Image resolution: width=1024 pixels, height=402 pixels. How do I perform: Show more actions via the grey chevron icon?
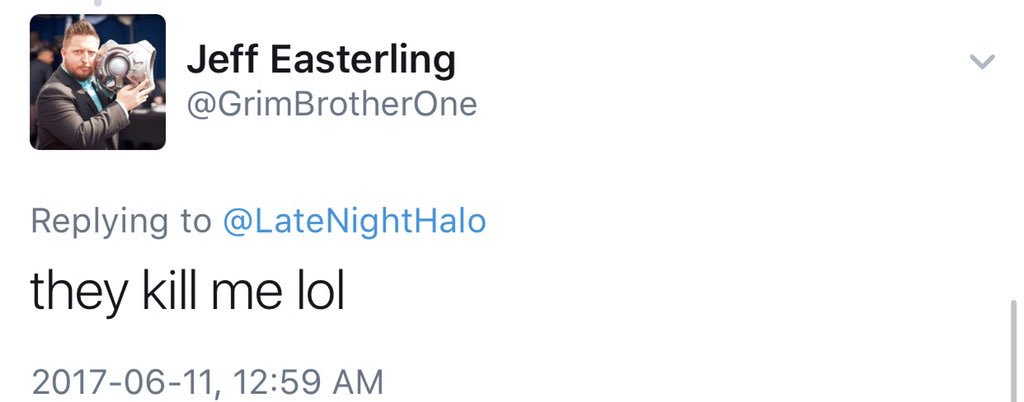(x=982, y=62)
